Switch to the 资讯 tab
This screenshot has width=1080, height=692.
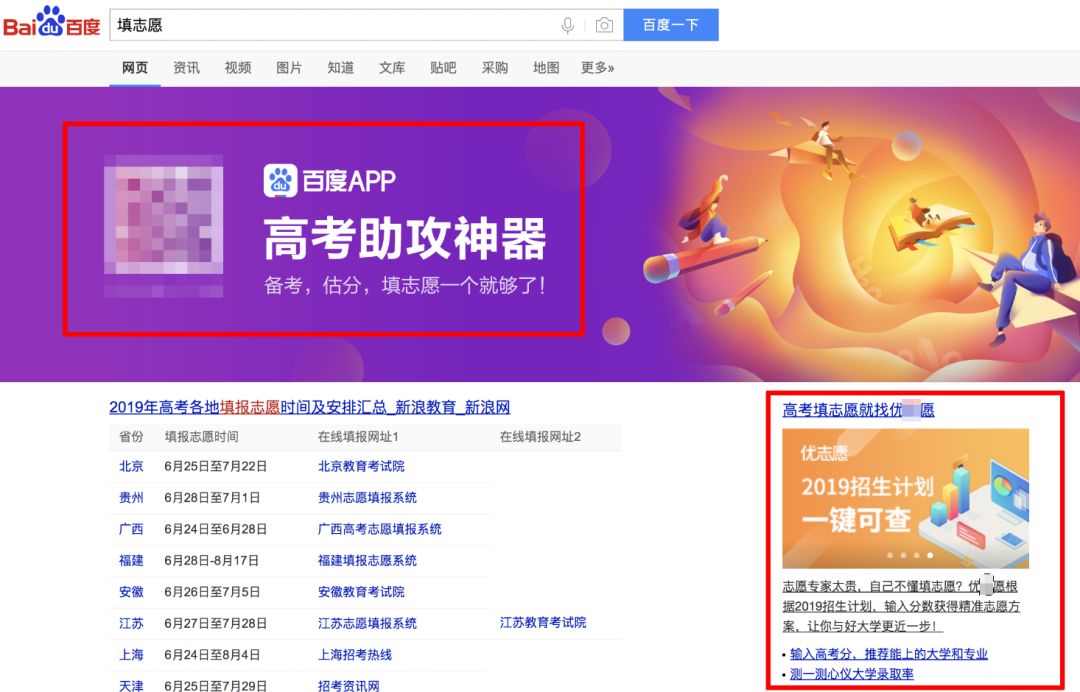click(186, 67)
